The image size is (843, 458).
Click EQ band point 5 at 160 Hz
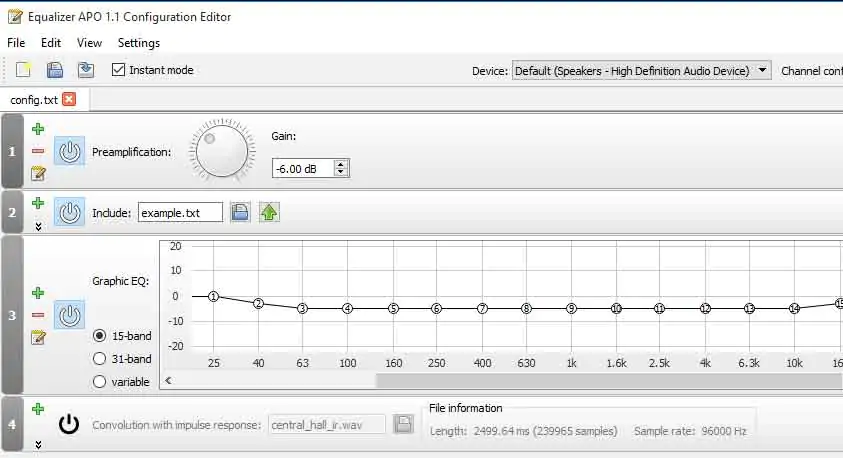point(393,309)
